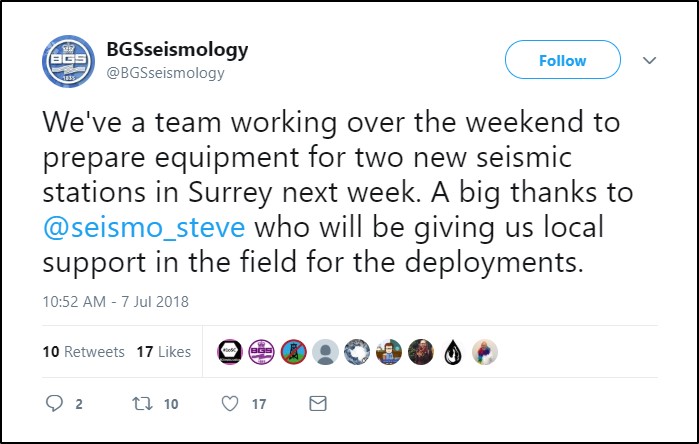
Task: Like the tweet with the heart icon
Action: [231, 405]
